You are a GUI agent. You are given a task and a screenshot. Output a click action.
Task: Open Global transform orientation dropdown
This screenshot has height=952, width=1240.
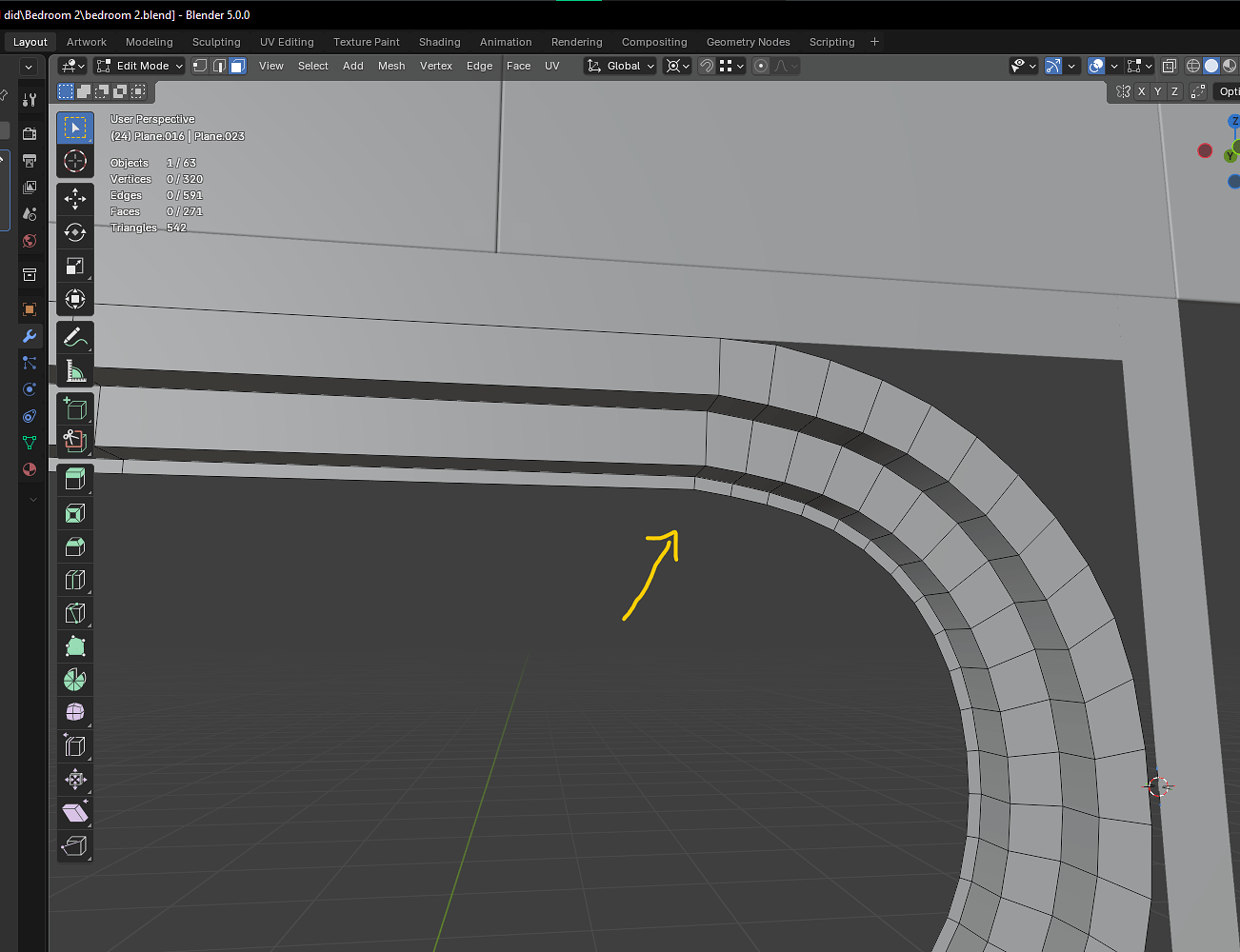tap(621, 66)
